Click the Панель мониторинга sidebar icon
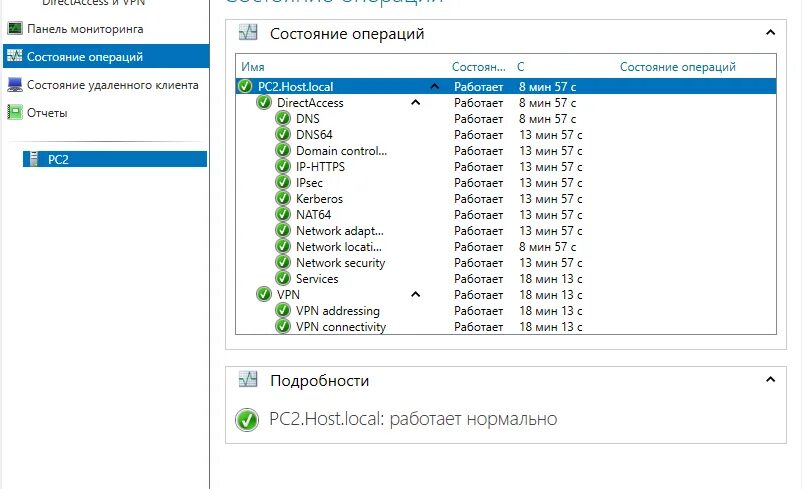 coord(15,28)
